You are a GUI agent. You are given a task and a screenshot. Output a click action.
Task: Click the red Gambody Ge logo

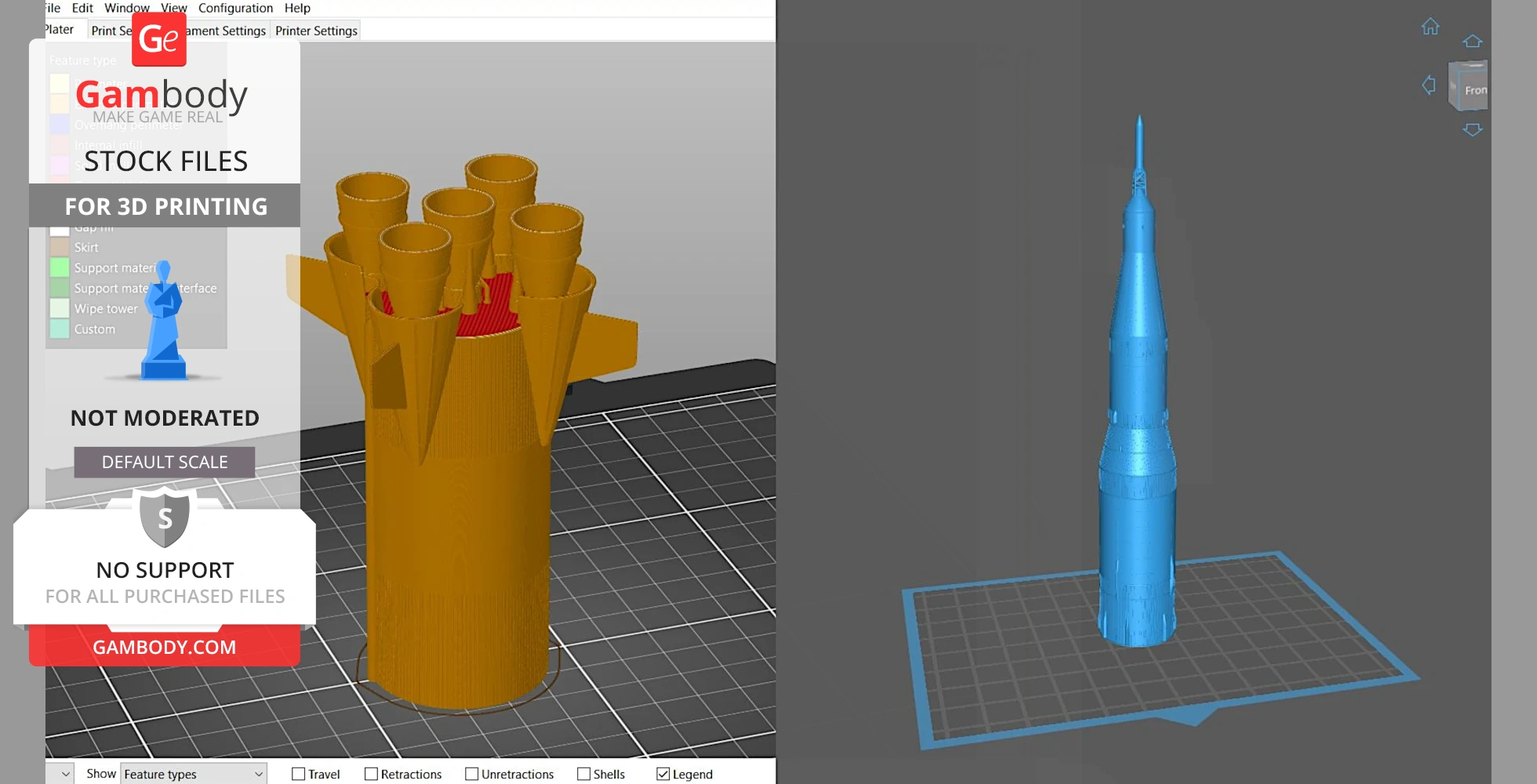click(159, 39)
